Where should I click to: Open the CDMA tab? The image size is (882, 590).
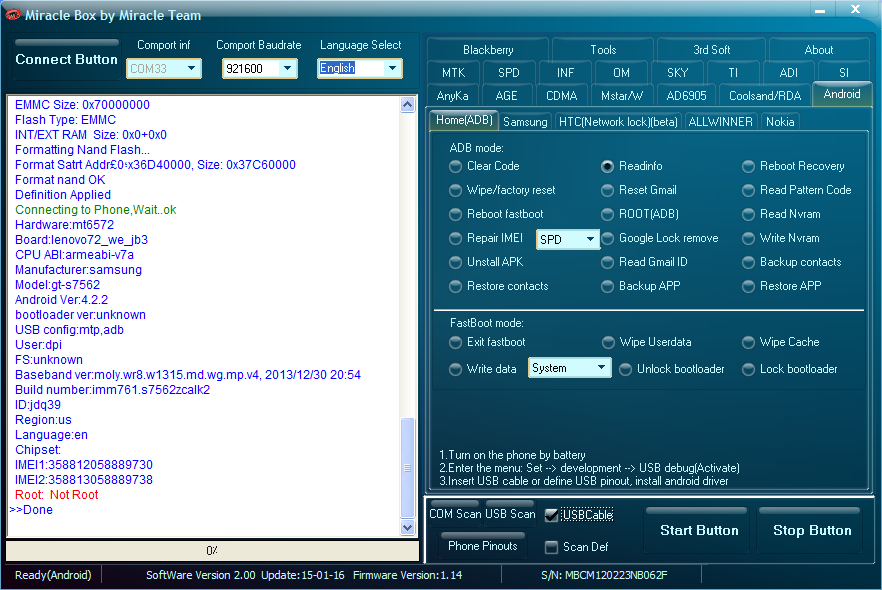tap(561, 96)
